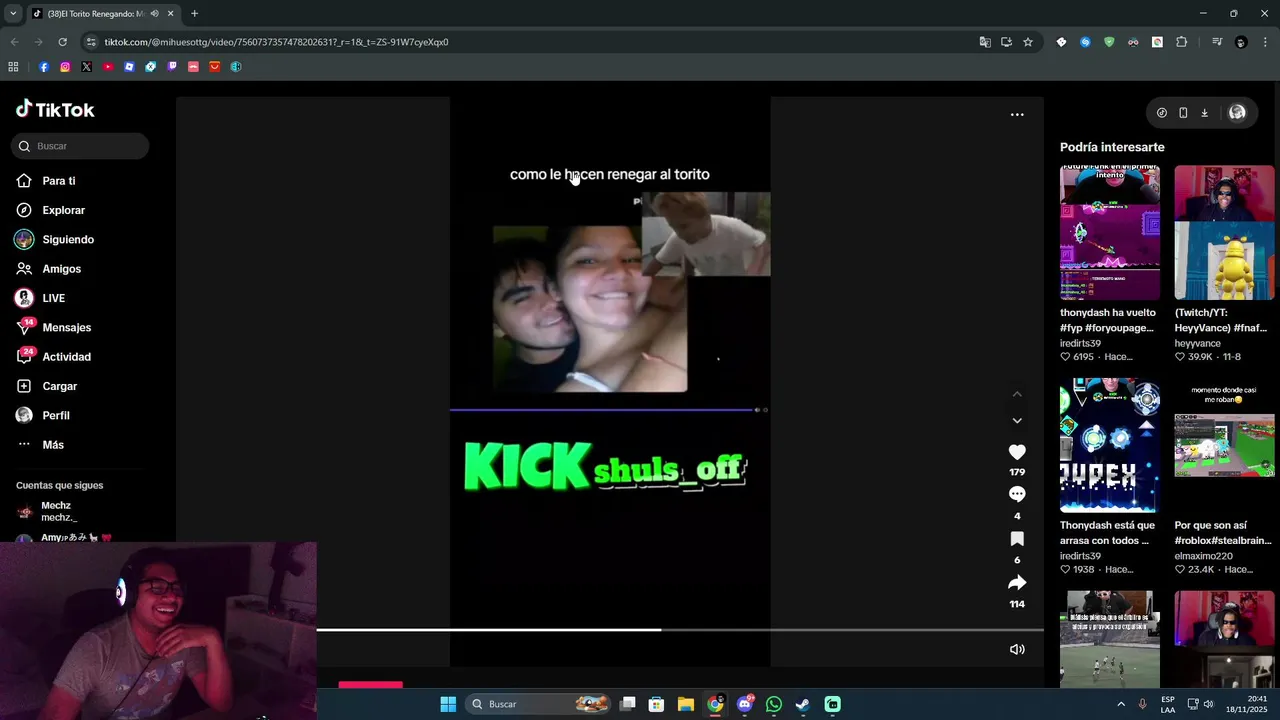Screen dimensions: 1280x720
Task: Open a new Chrome tab
Action: pyautogui.click(x=194, y=14)
